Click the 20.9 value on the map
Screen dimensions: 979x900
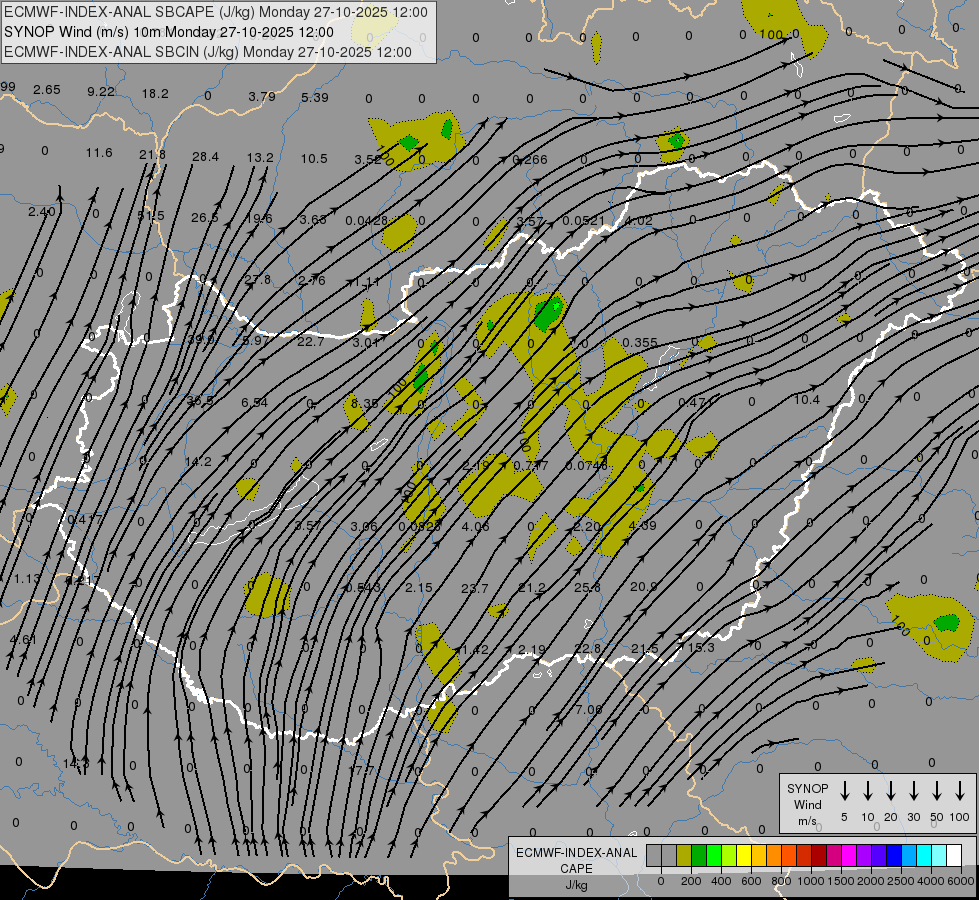coord(643,586)
